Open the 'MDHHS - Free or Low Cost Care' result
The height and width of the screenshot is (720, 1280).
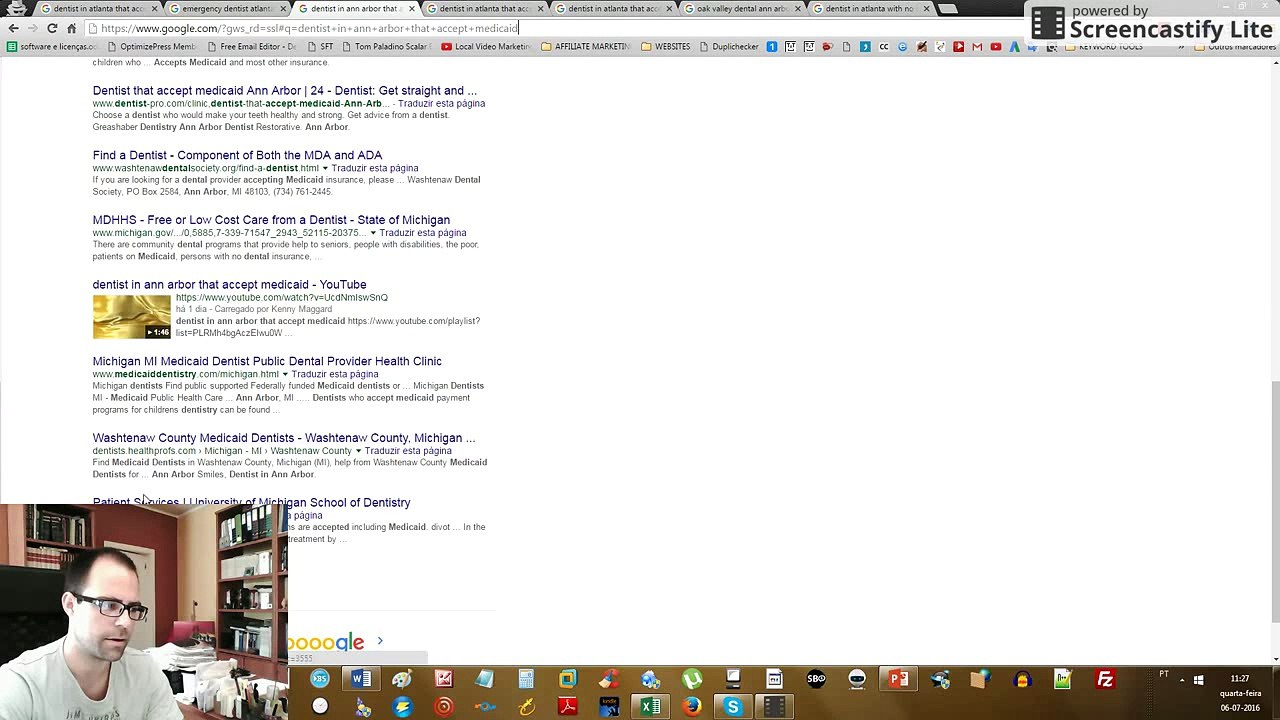(271, 220)
